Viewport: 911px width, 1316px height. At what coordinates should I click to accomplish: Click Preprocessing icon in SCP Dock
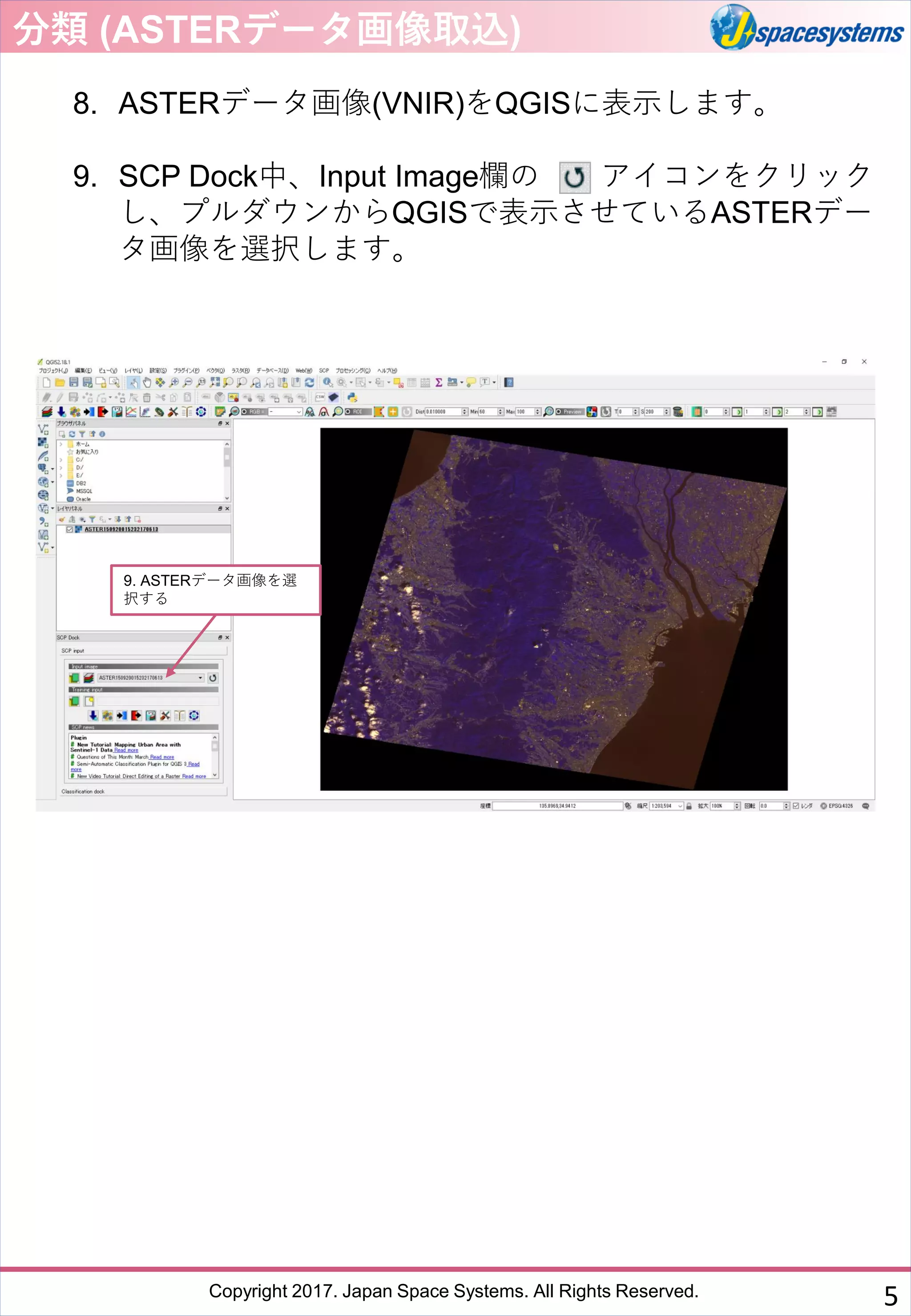[121, 716]
